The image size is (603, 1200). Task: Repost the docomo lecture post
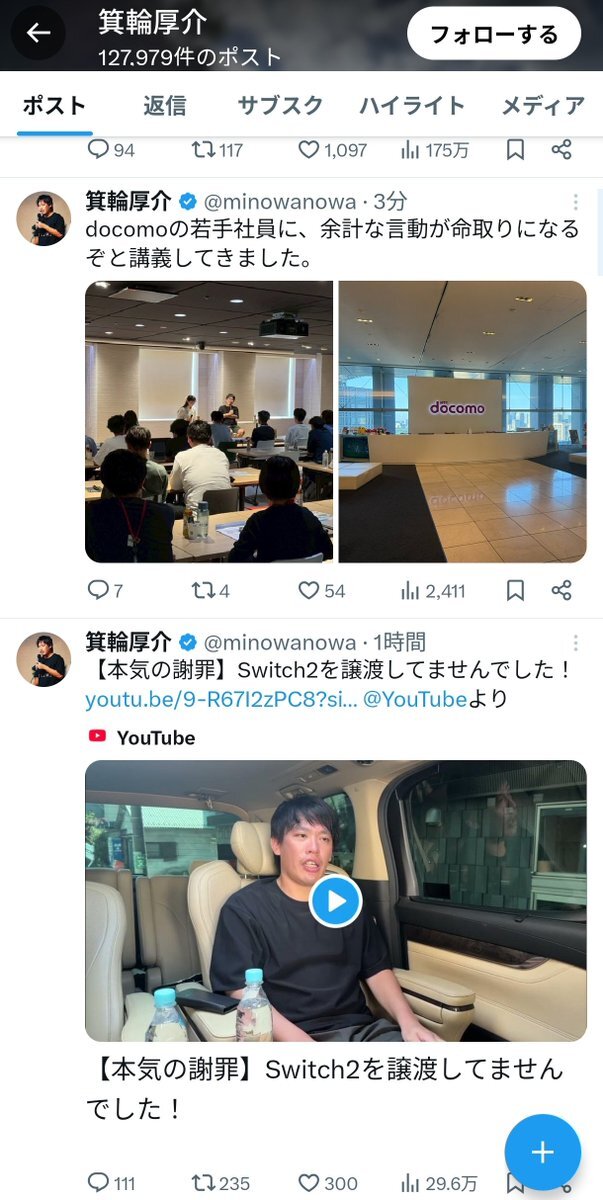pos(211,591)
